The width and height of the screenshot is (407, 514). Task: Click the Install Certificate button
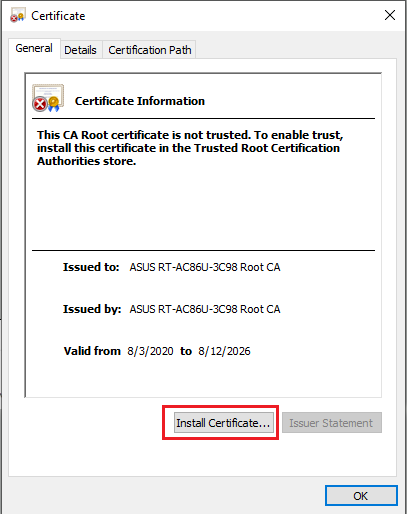(x=223, y=423)
